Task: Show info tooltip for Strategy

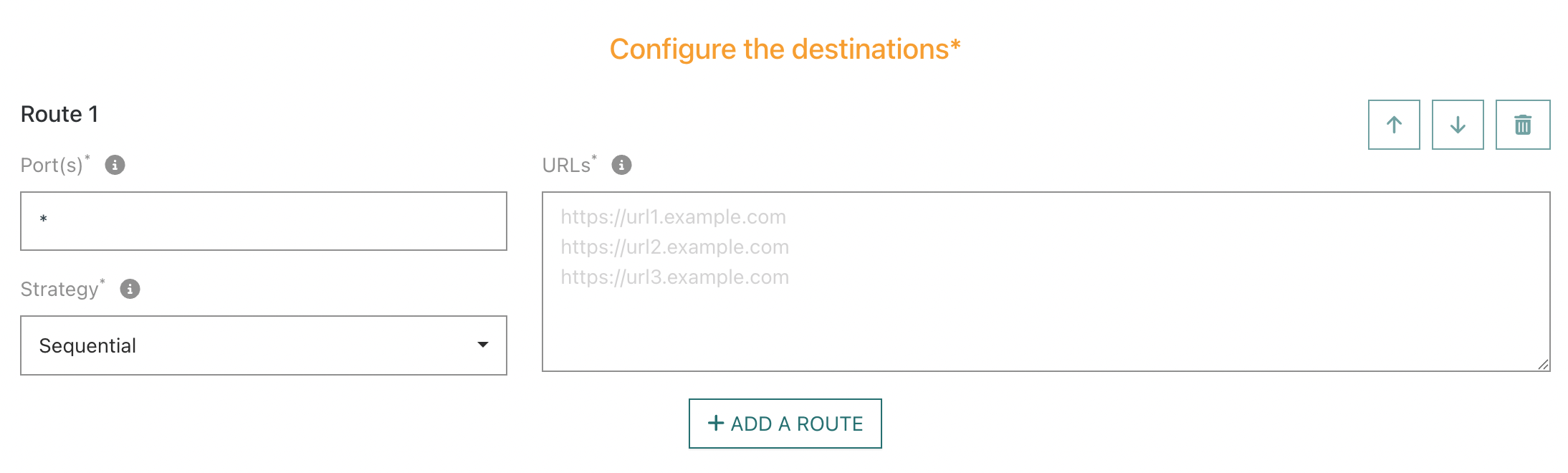Action: pyautogui.click(x=130, y=289)
